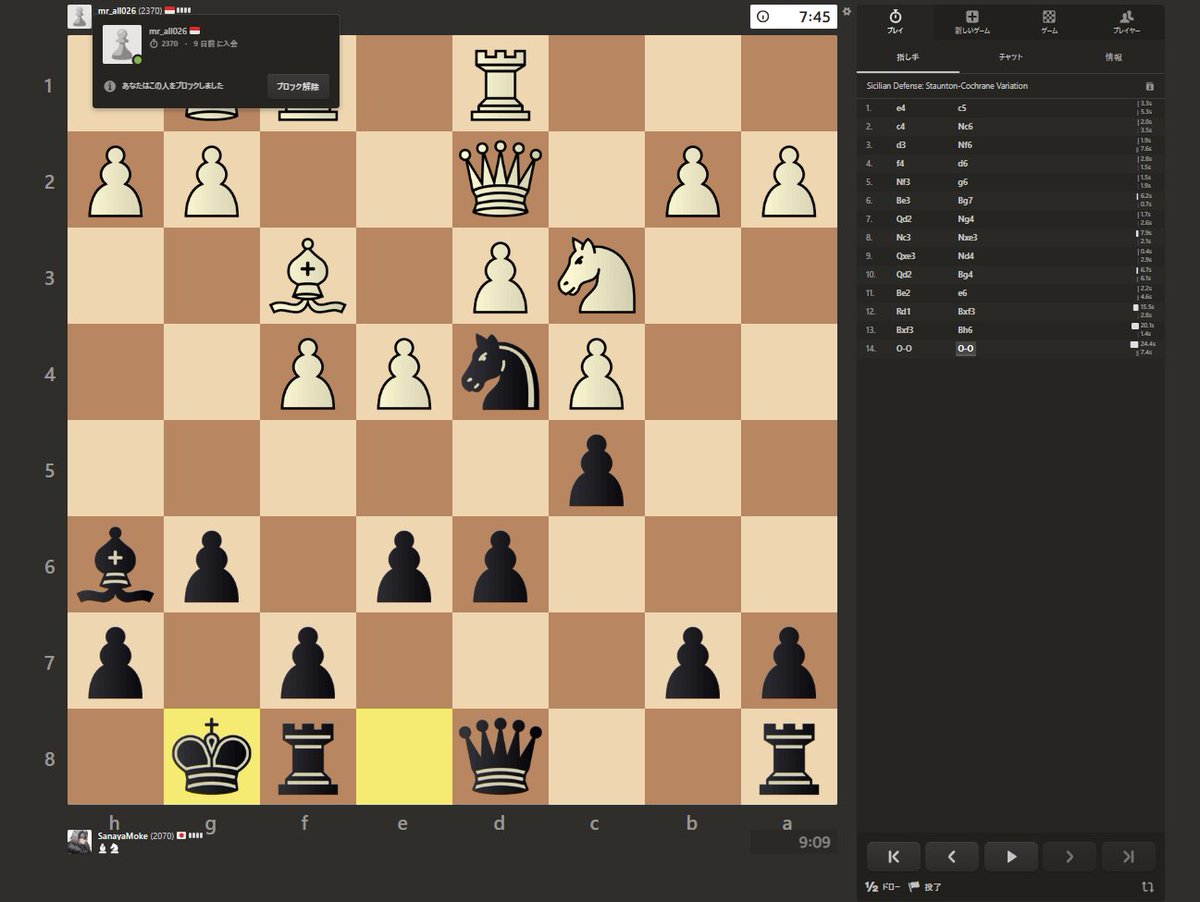
Task: Click the black rook on a8
Action: click(x=789, y=757)
